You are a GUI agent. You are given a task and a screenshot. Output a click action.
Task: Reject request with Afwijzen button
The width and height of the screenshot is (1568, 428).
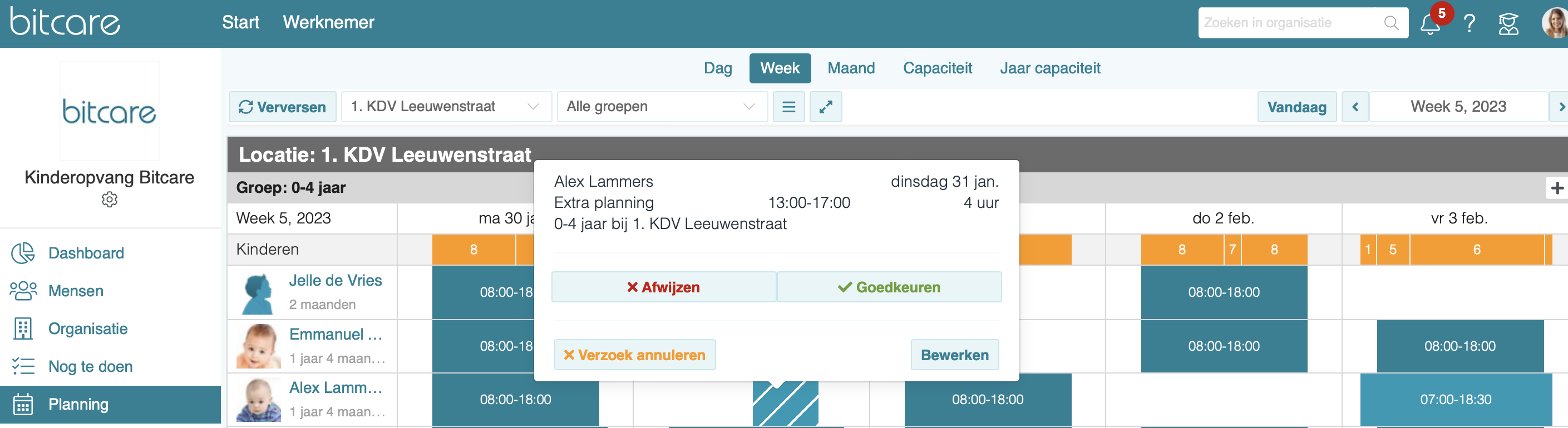pyautogui.click(x=663, y=287)
